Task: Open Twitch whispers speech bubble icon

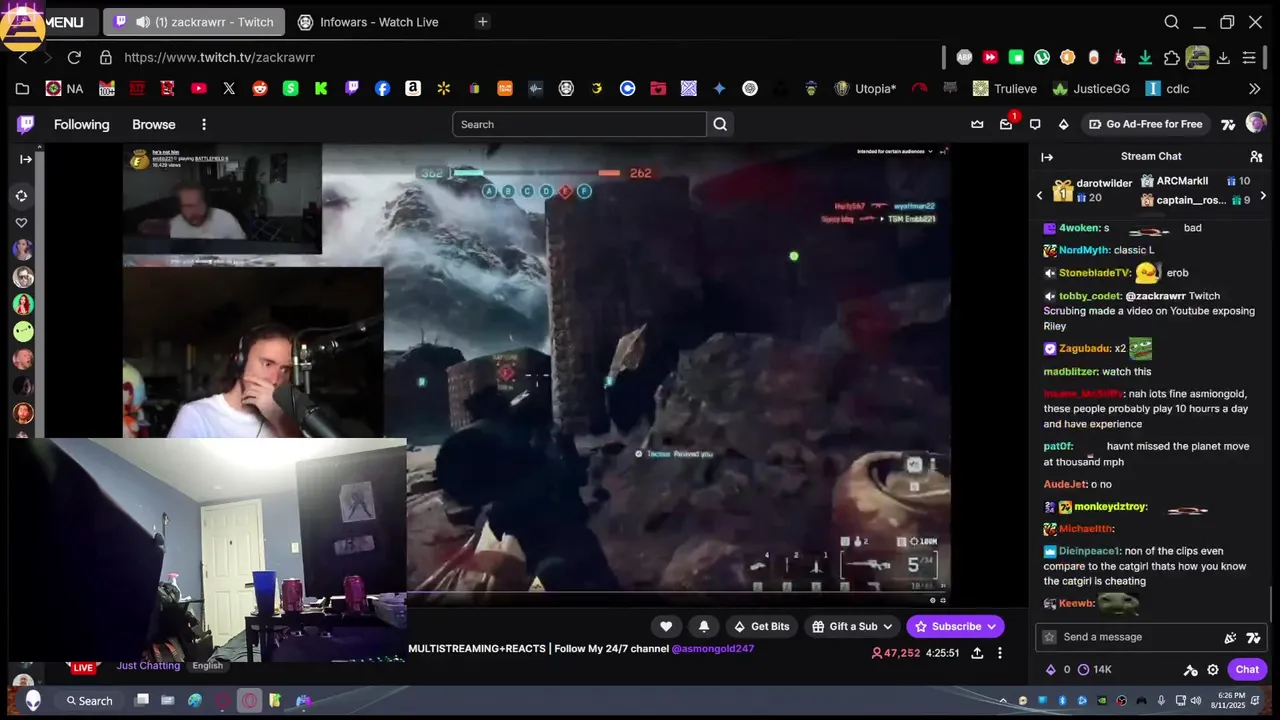Action: pyautogui.click(x=1035, y=124)
